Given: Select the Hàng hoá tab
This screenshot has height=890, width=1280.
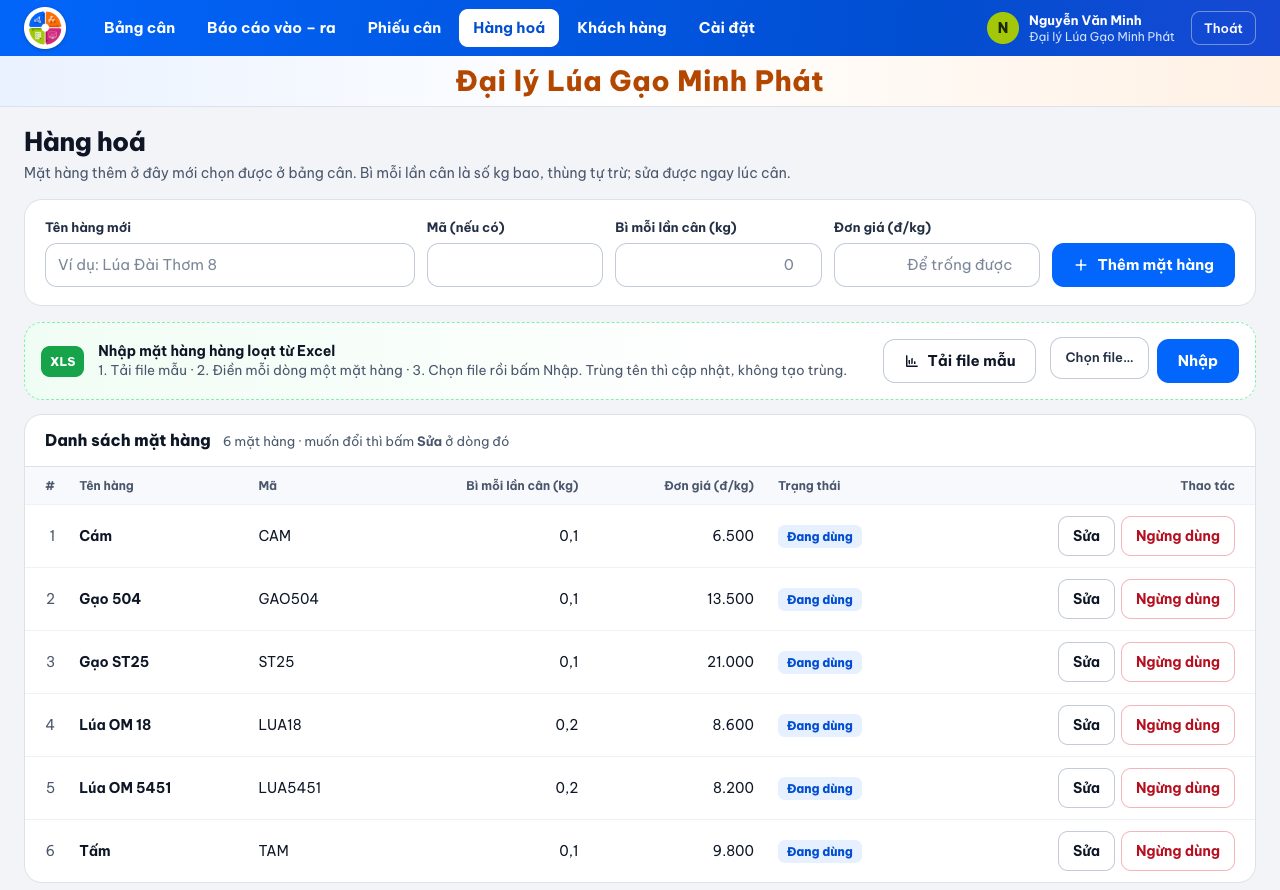Looking at the screenshot, I should click(x=509, y=28).
